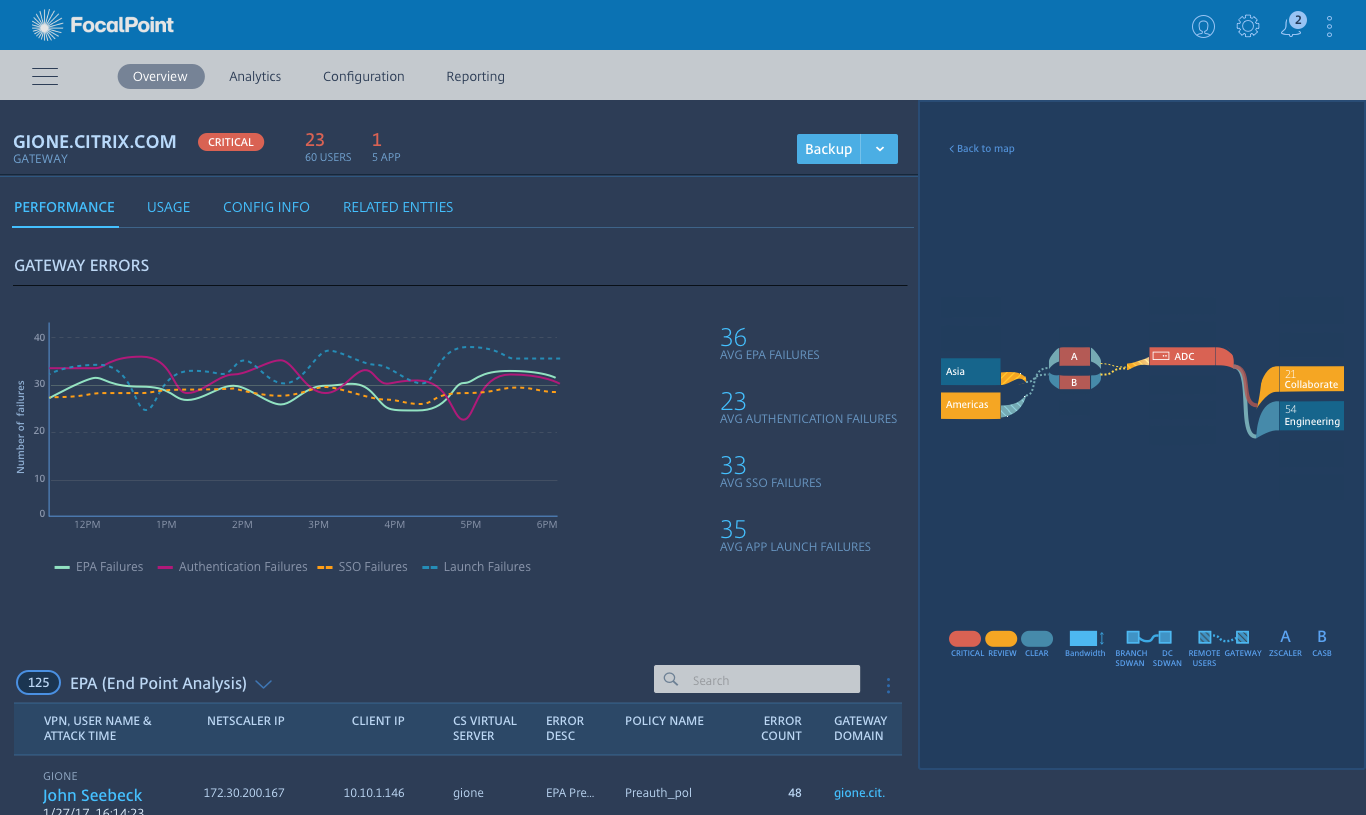
Task: Click the Backup button
Action: pos(829,149)
